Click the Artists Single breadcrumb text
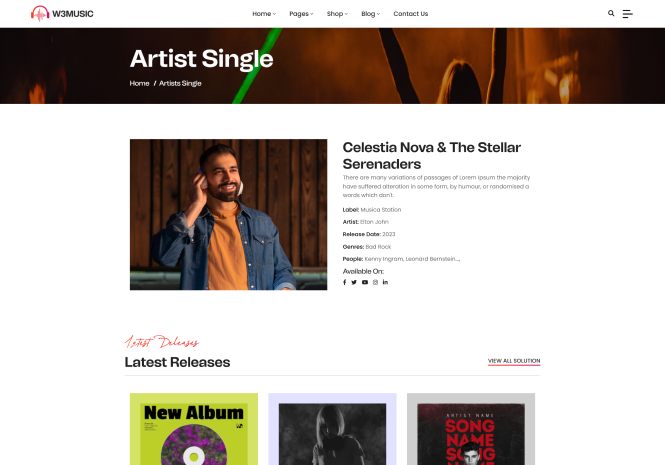 [x=180, y=83]
